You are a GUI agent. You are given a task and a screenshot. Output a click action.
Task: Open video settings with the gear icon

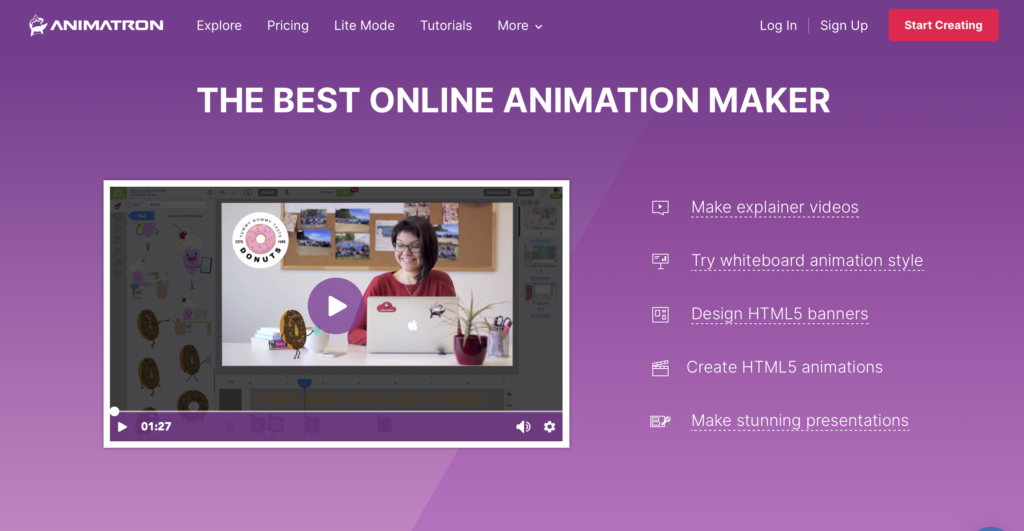(549, 426)
